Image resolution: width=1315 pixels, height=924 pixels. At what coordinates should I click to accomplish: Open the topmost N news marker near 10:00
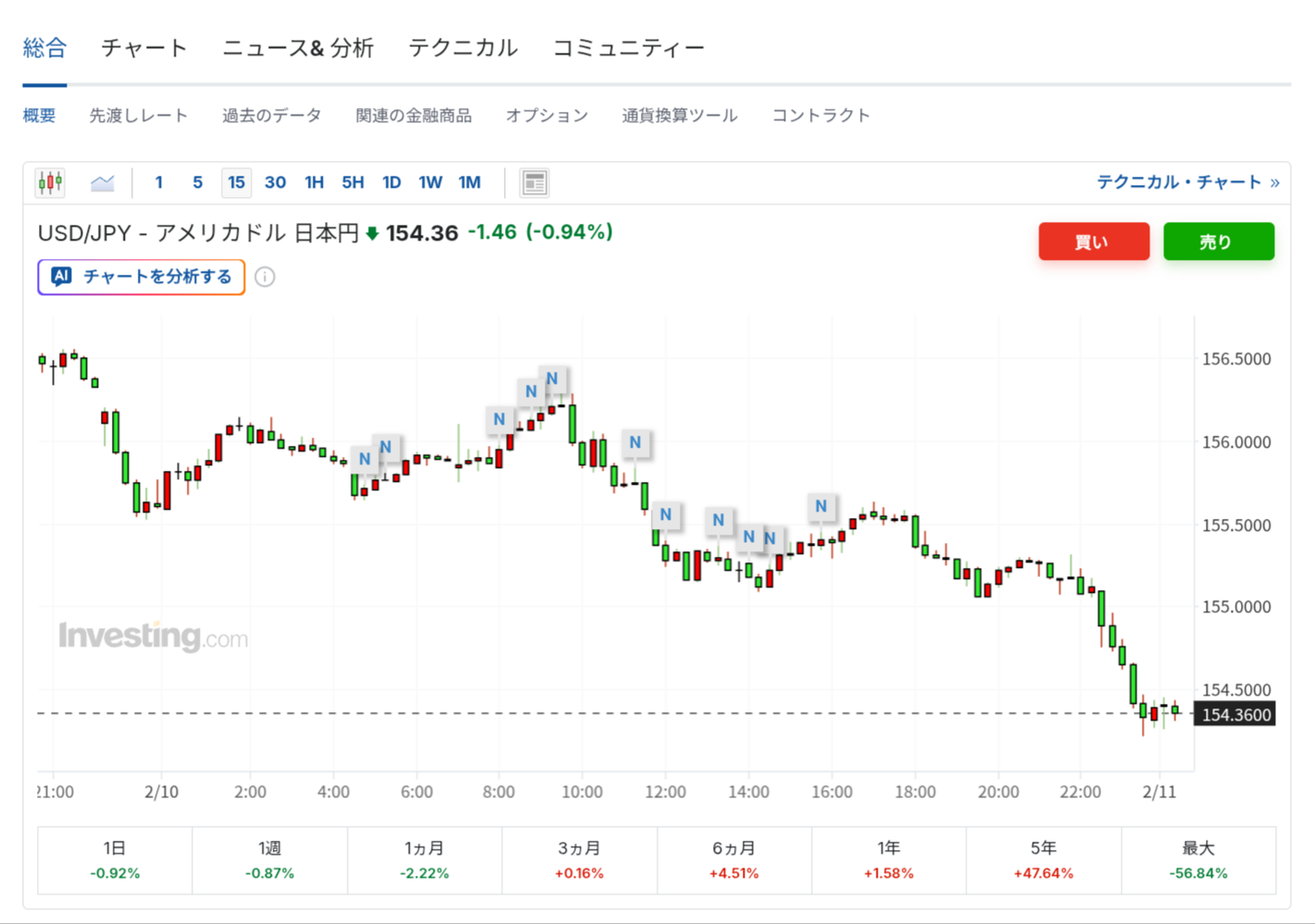point(552,378)
